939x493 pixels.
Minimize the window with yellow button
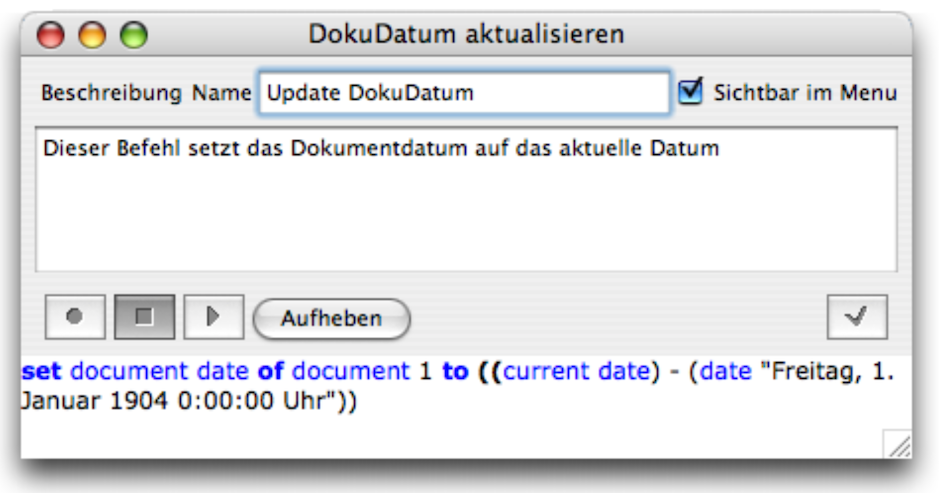pos(92,36)
